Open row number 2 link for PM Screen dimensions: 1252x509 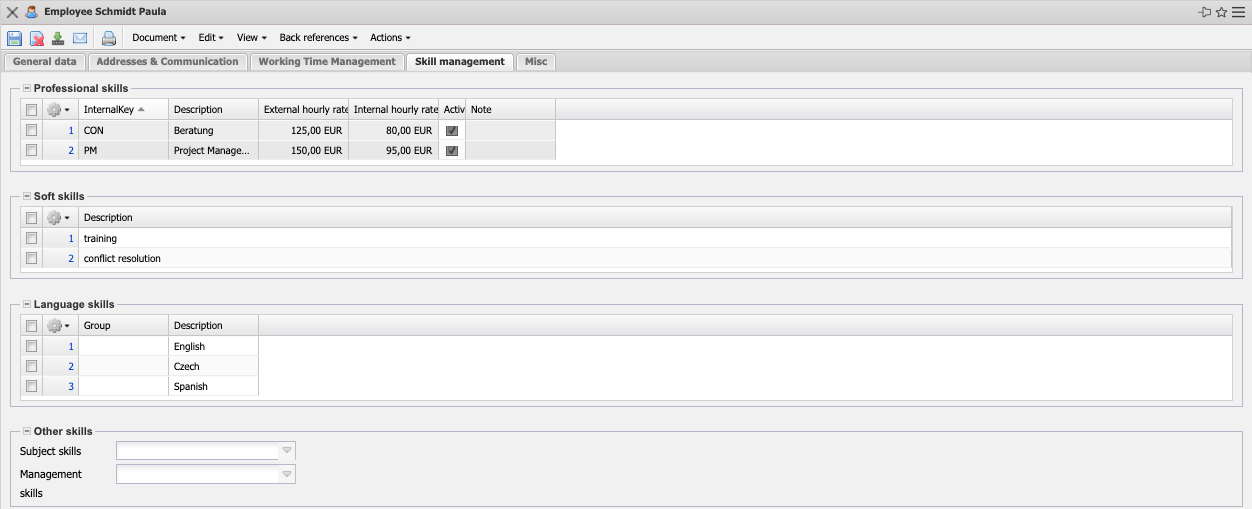tap(71, 150)
